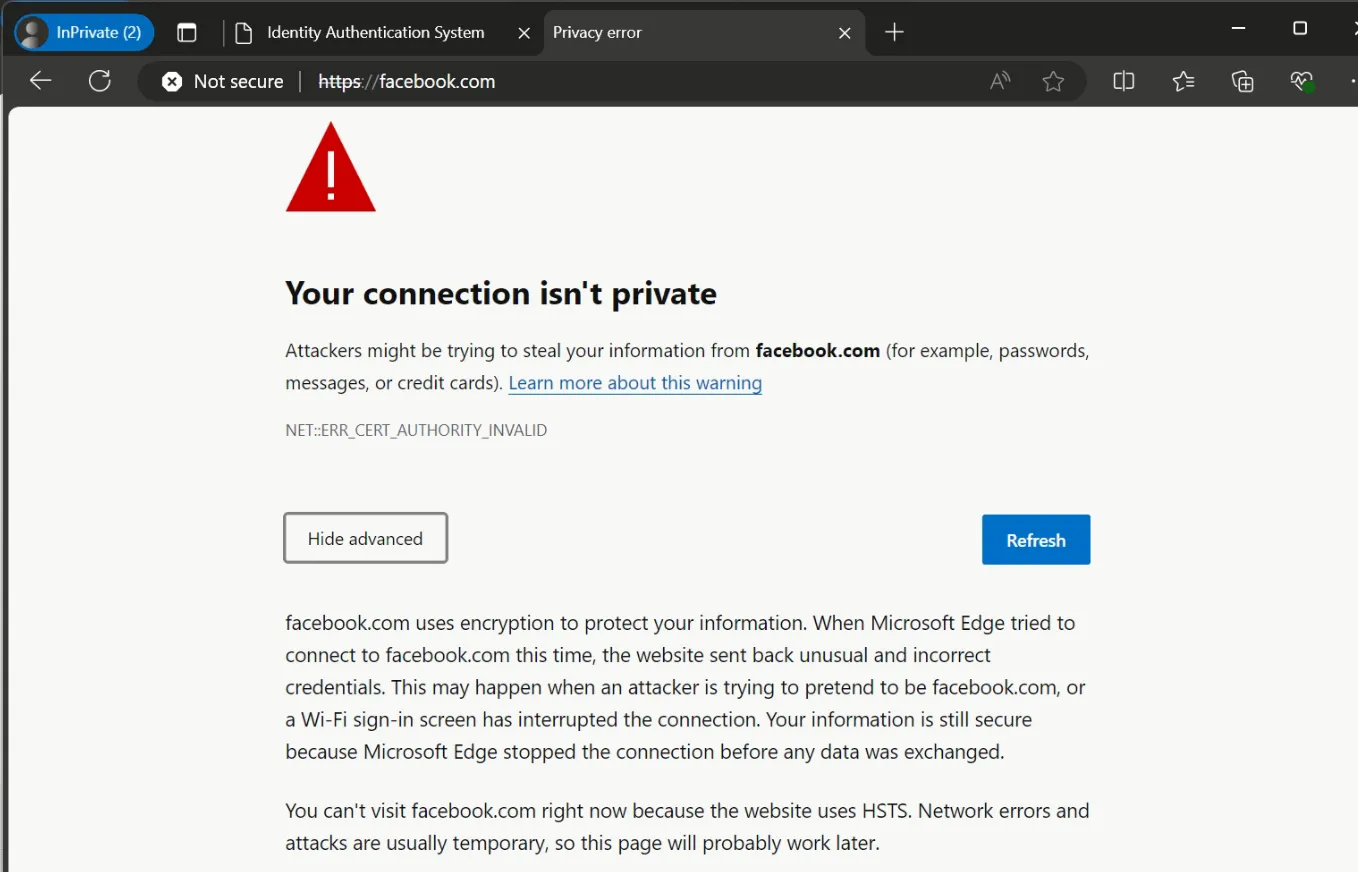Select the Privacy error tab
Viewport: 1358px width, 872px height.
pos(640,33)
